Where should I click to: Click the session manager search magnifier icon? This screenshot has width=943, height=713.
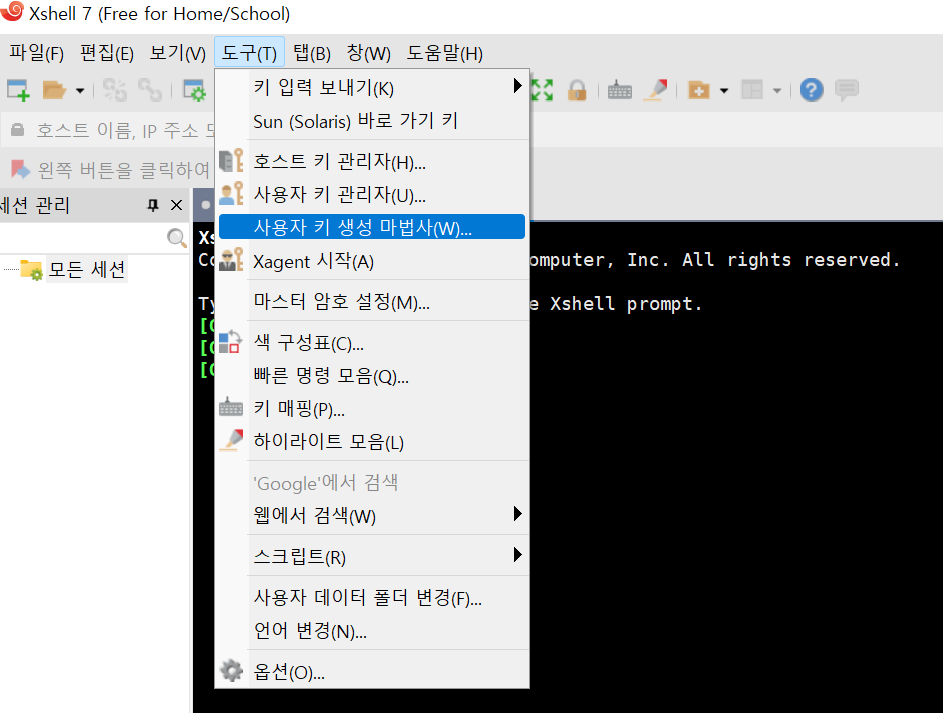(176, 238)
